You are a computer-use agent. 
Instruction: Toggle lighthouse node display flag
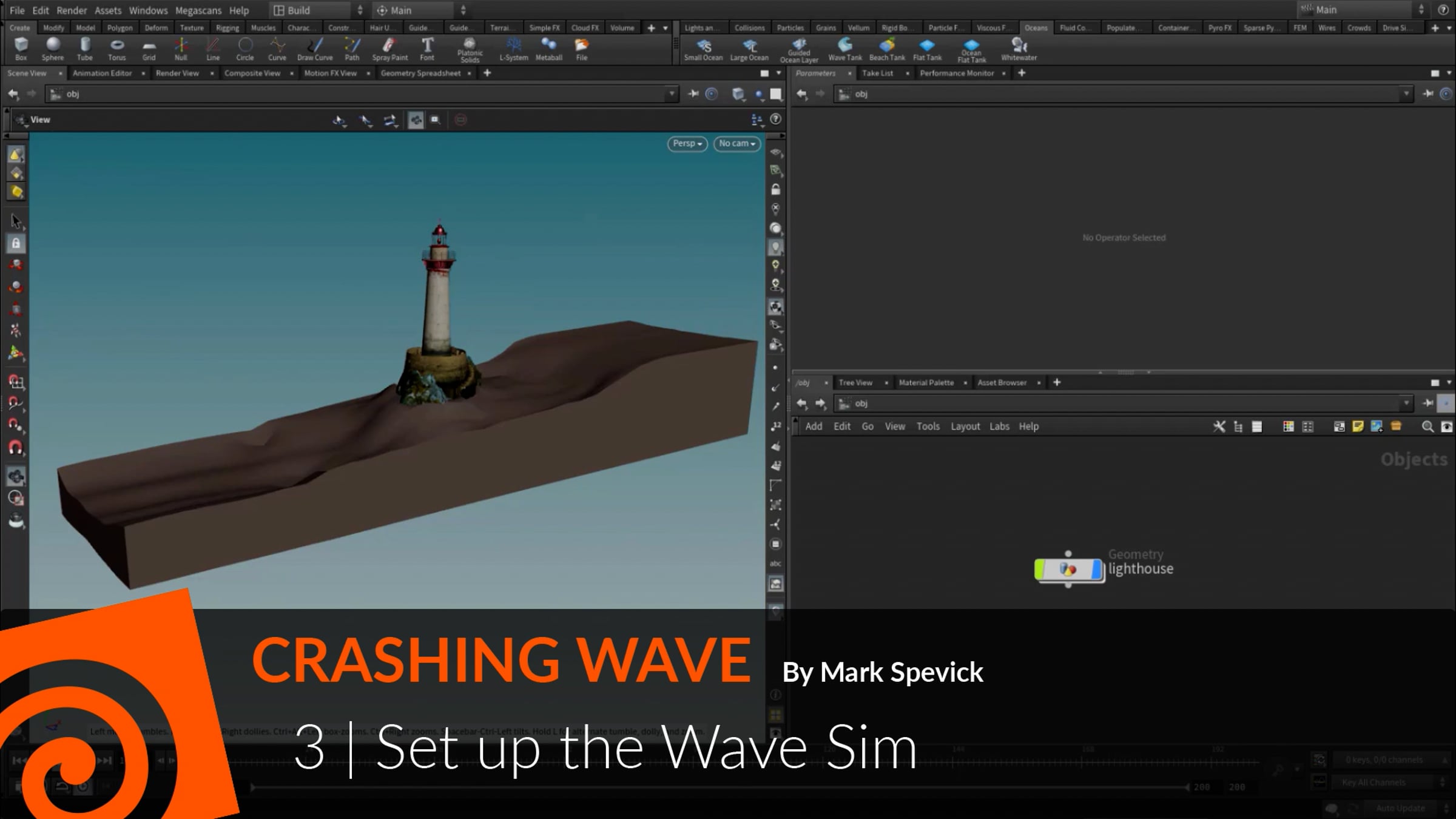coord(1097,570)
